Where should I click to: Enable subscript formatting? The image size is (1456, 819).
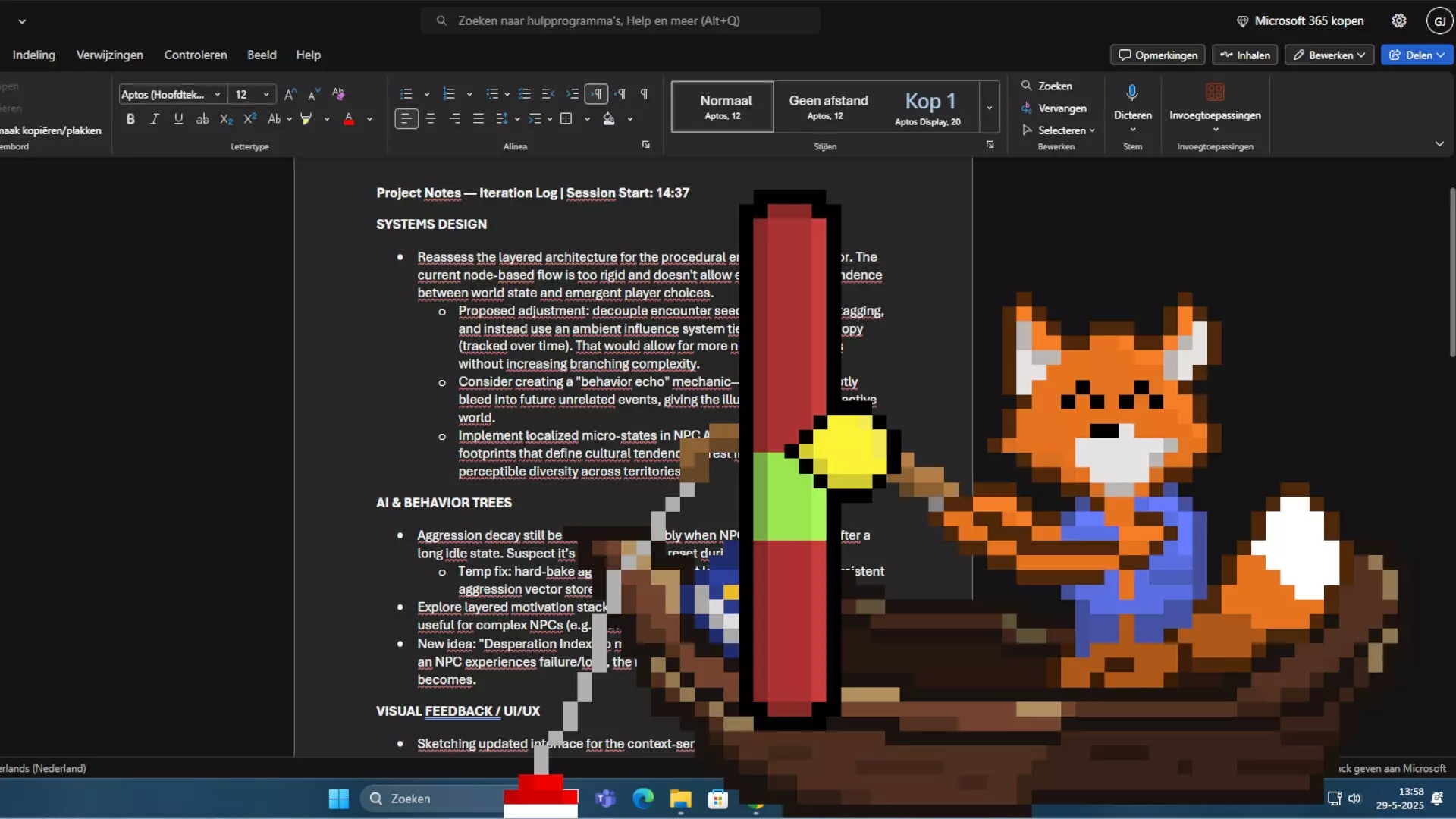226,118
